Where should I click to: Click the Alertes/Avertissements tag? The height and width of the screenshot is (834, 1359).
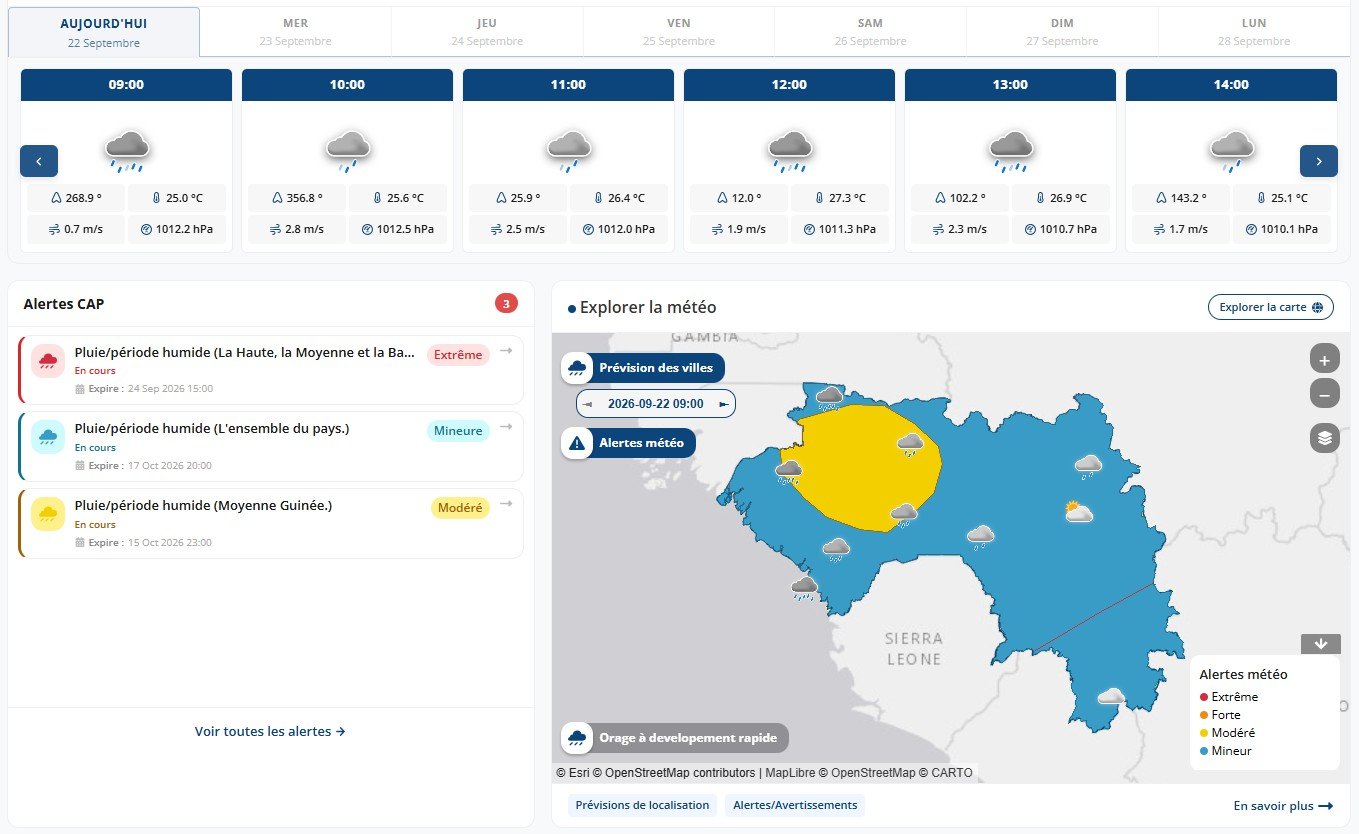(795, 805)
